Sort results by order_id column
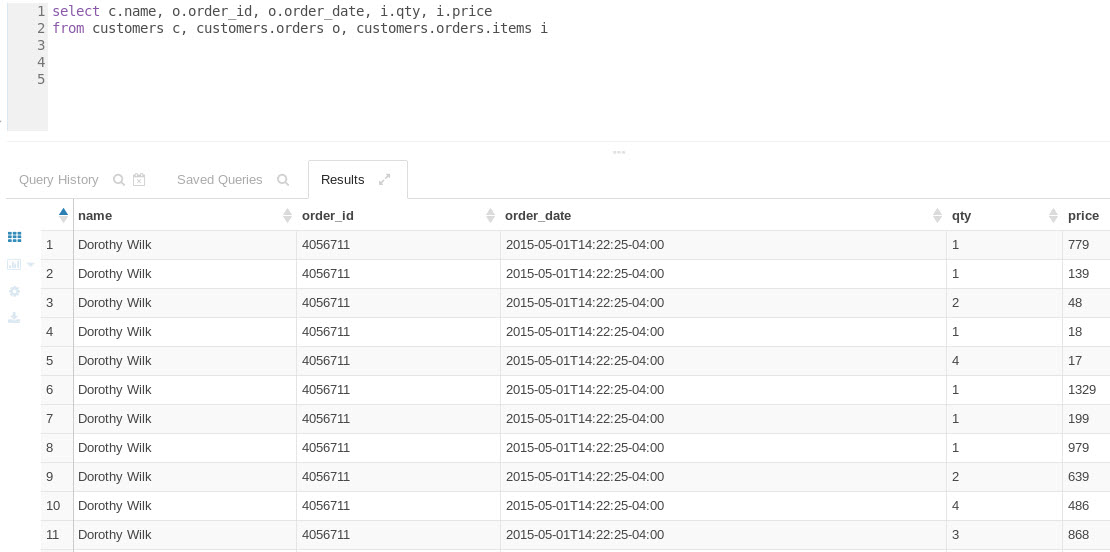 [x=491, y=216]
